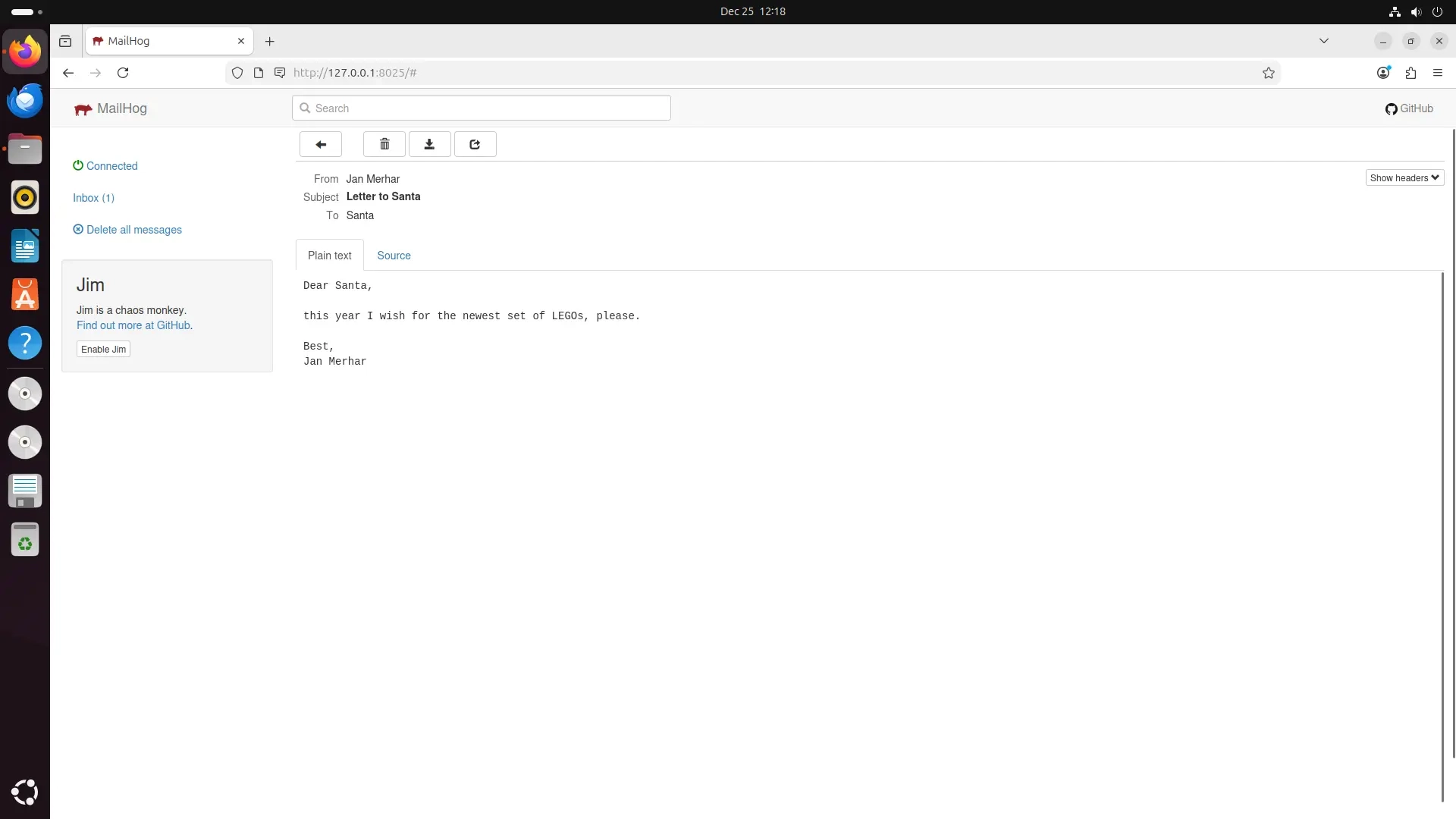This screenshot has height=819, width=1456.
Task: Click the Delete all messages link
Action: 133,229
